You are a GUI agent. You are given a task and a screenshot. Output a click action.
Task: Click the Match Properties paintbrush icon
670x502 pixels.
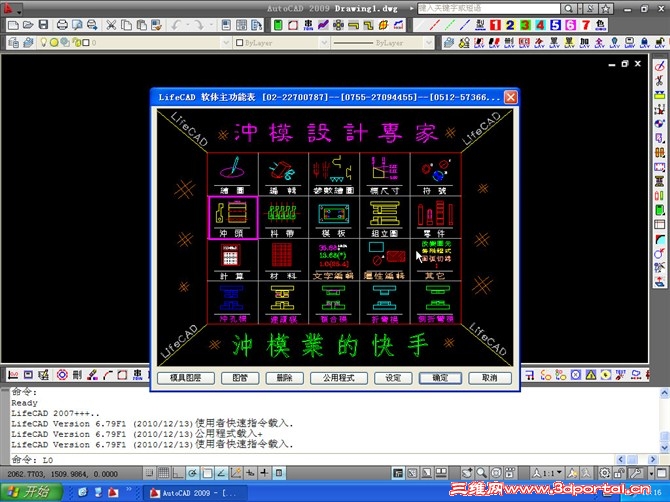click(156, 25)
